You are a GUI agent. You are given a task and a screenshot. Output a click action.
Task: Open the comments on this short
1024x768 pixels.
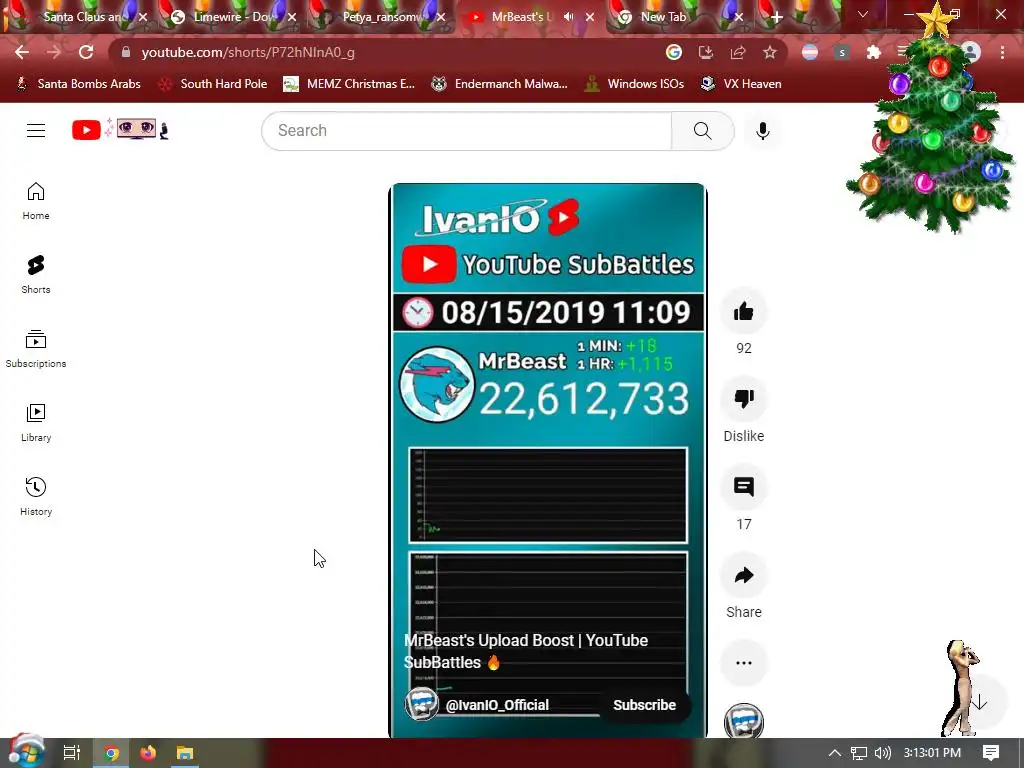pos(743,487)
